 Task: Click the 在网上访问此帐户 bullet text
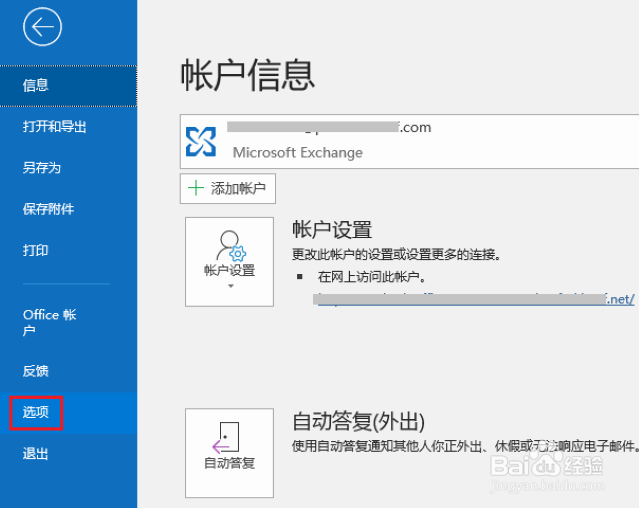372,277
